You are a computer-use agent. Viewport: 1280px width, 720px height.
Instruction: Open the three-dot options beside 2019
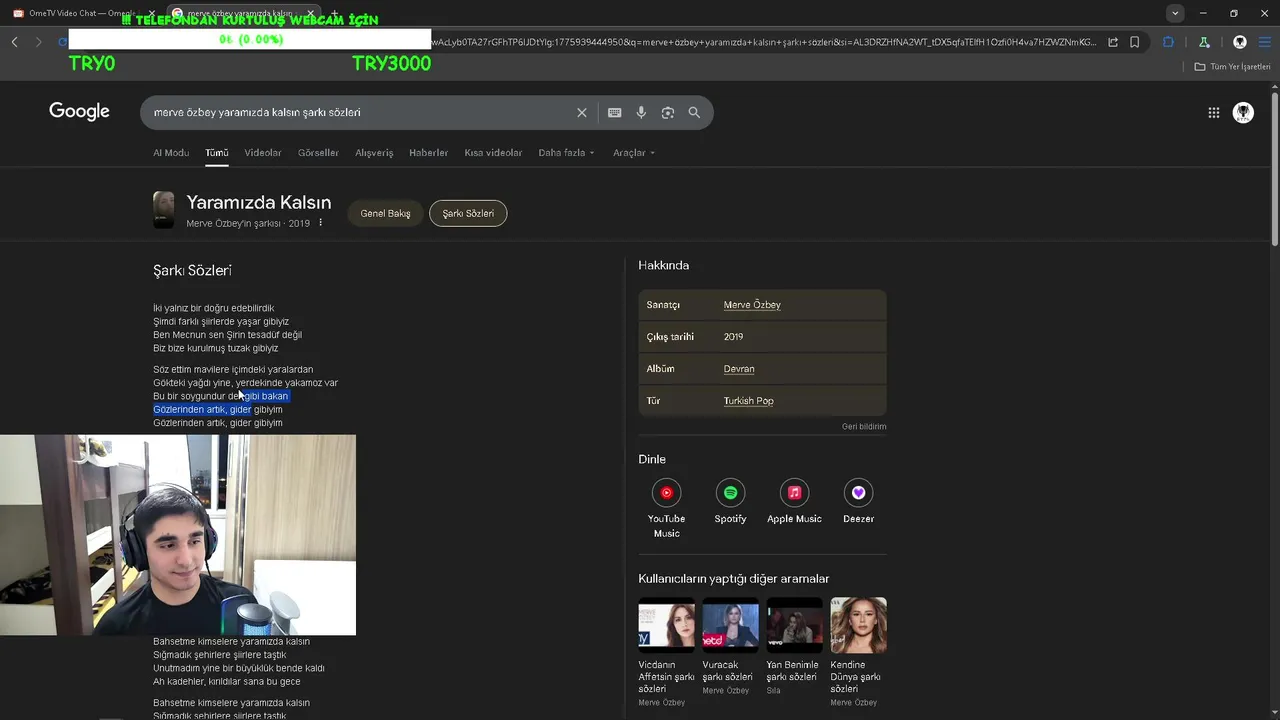click(320, 223)
